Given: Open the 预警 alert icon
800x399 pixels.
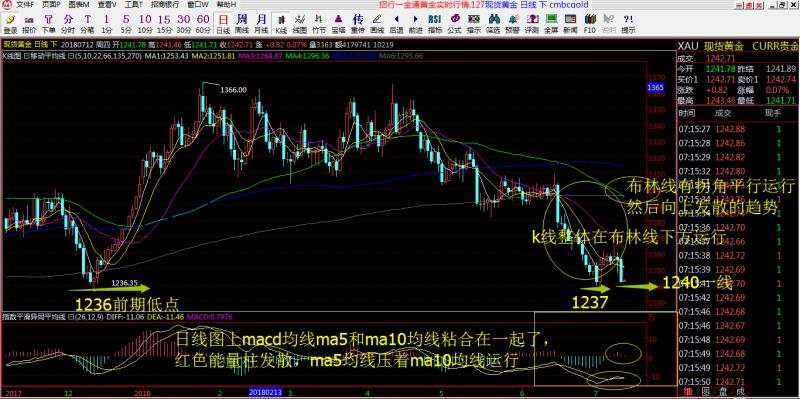Looking at the screenshot, I should coord(512,23).
